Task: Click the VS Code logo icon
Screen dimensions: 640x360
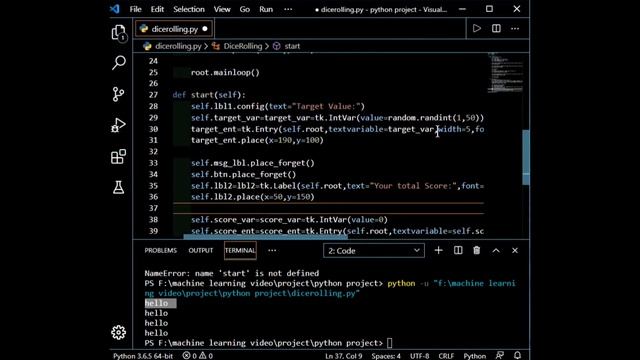Action: click(x=115, y=9)
